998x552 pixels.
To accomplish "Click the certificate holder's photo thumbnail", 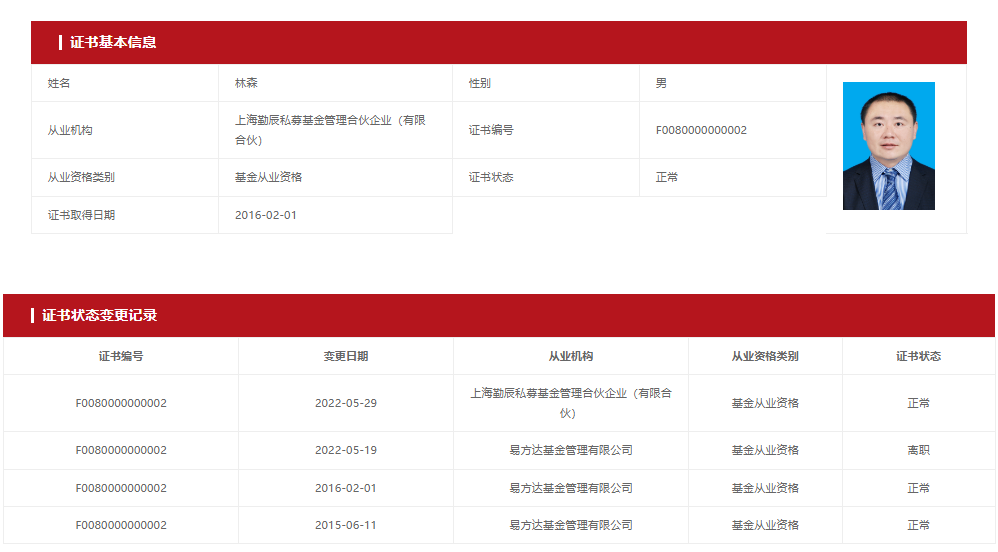I will (888, 146).
